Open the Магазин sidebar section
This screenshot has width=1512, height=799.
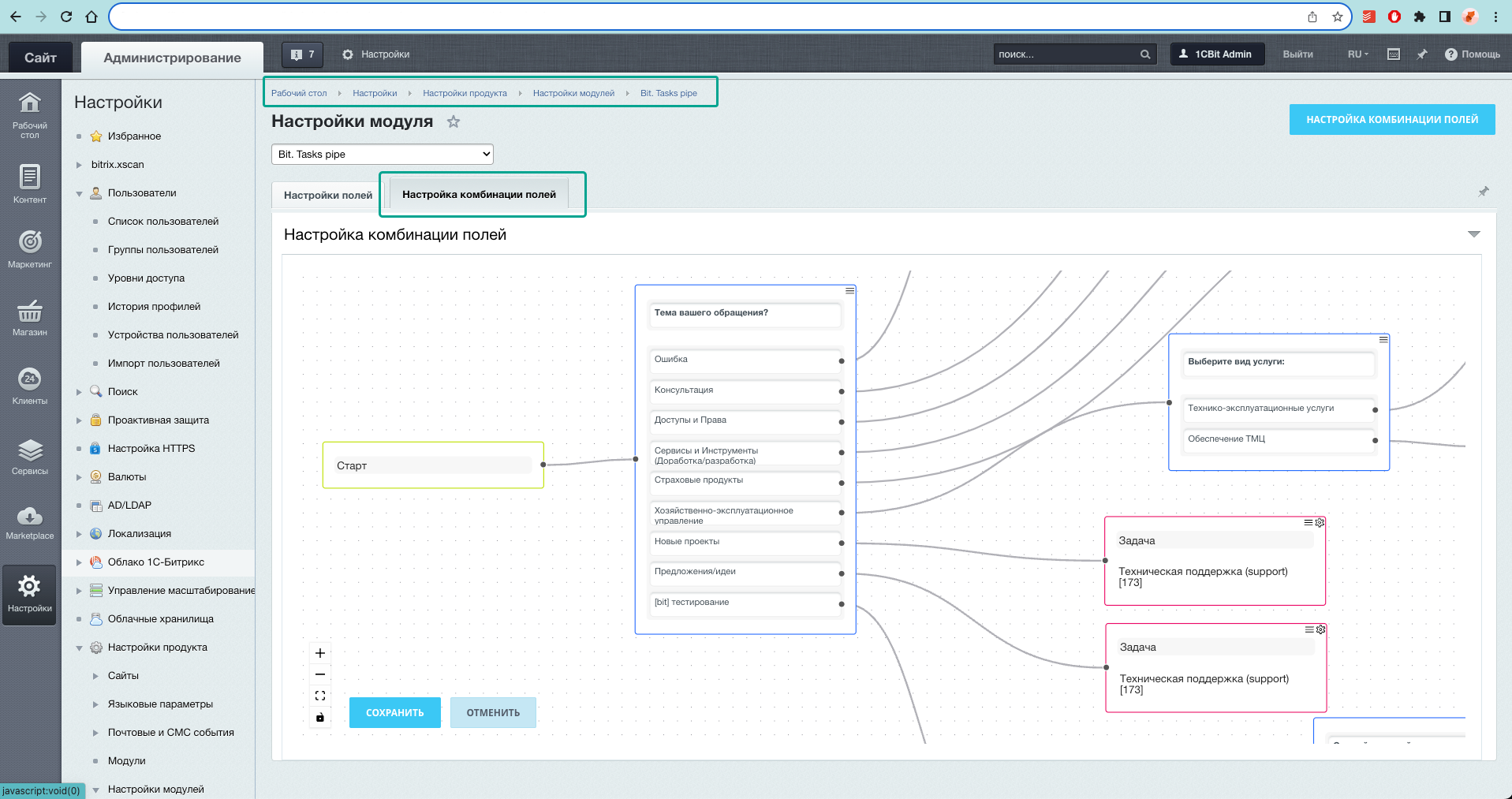(30, 317)
